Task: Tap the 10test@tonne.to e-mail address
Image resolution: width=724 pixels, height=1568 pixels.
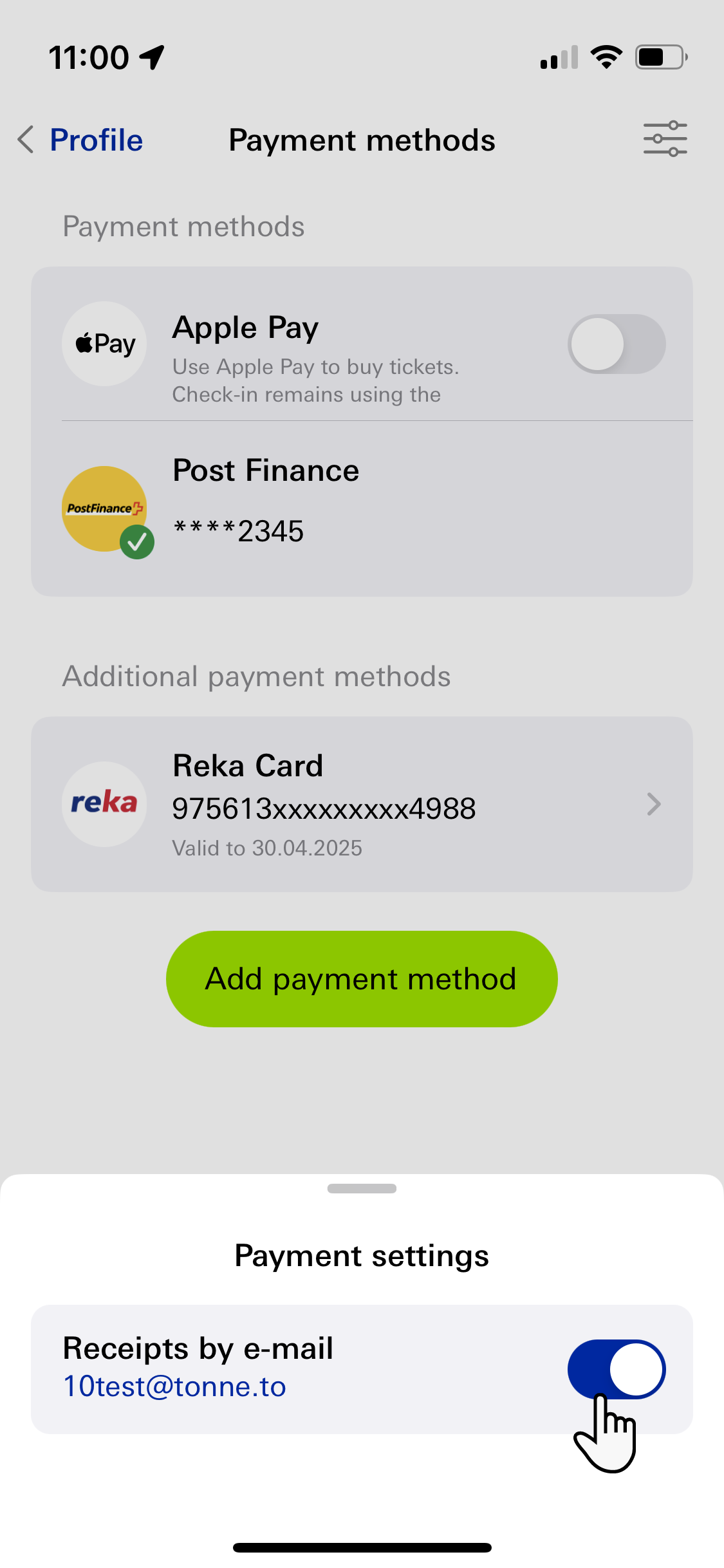Action: (x=174, y=1386)
